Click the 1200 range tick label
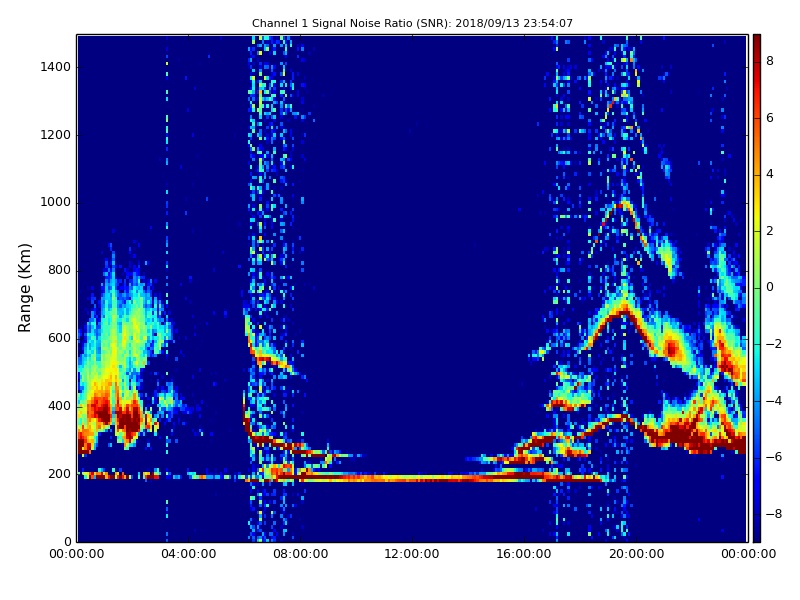Screen dimensions: 800x600 pyautogui.click(x=56, y=135)
